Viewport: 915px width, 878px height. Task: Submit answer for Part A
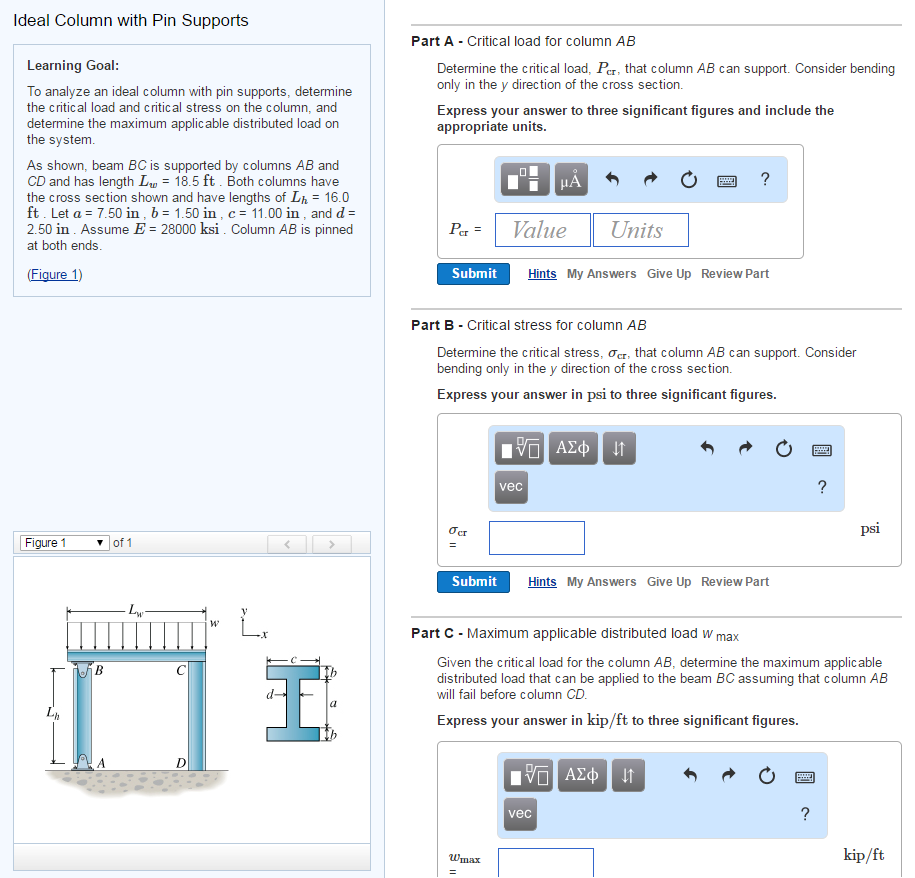tap(472, 273)
